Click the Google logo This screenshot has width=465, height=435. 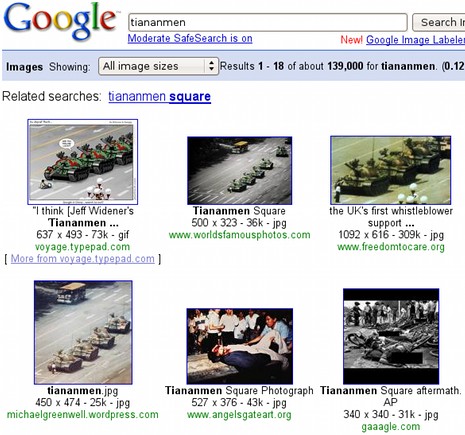(60, 21)
